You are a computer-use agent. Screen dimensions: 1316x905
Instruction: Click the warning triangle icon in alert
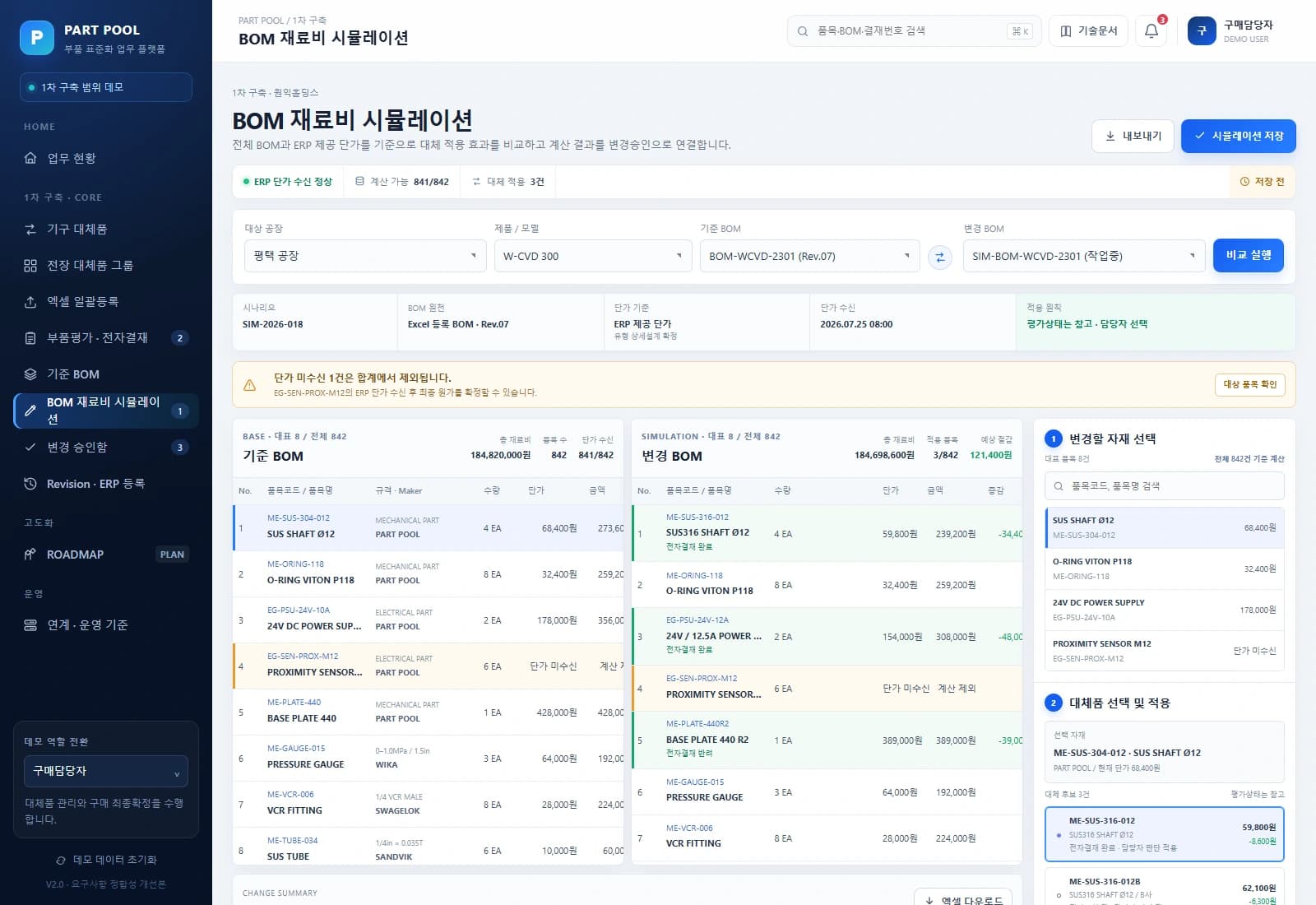pyautogui.click(x=249, y=385)
